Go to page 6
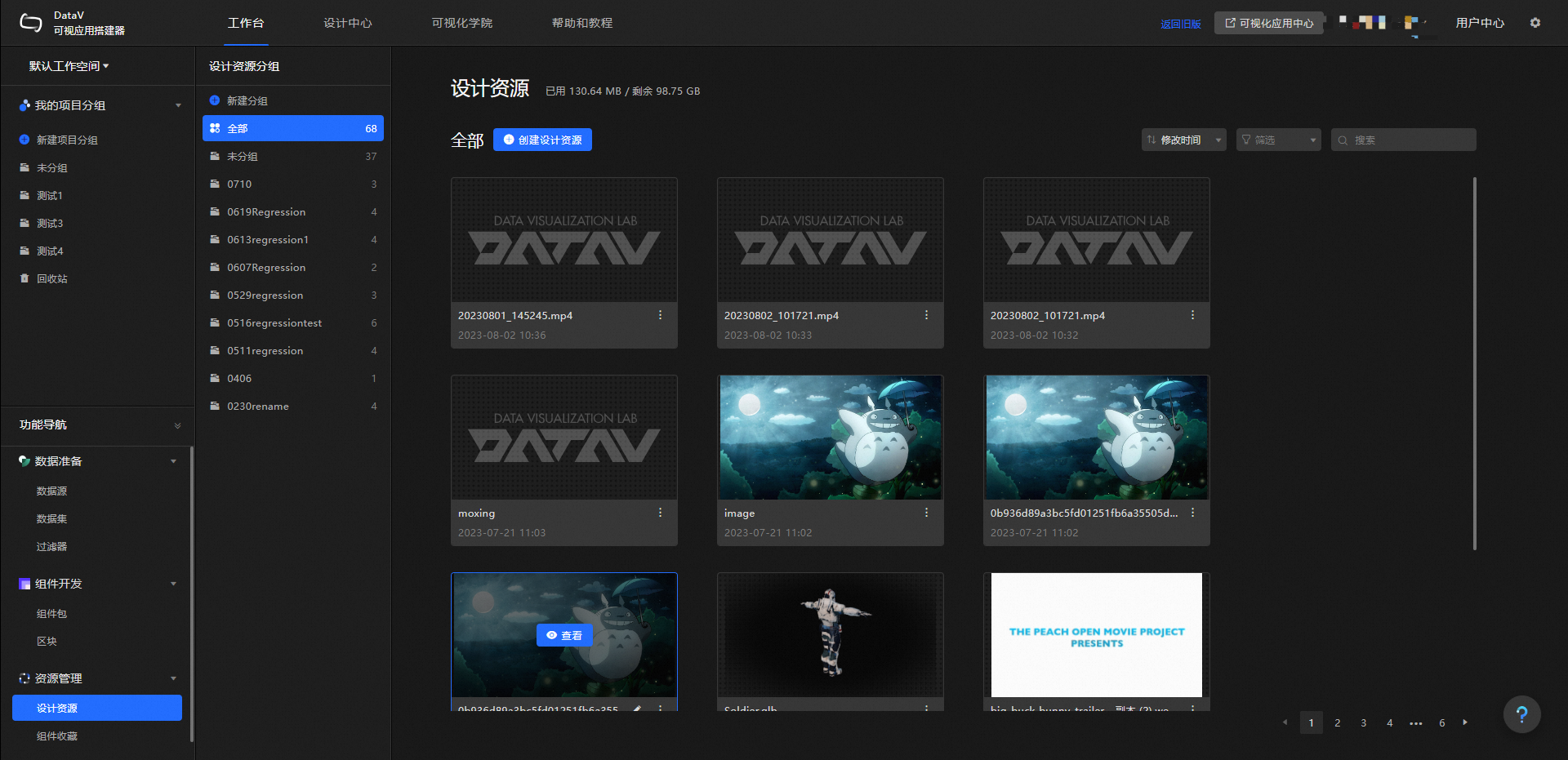1568x760 pixels. 1442,722
